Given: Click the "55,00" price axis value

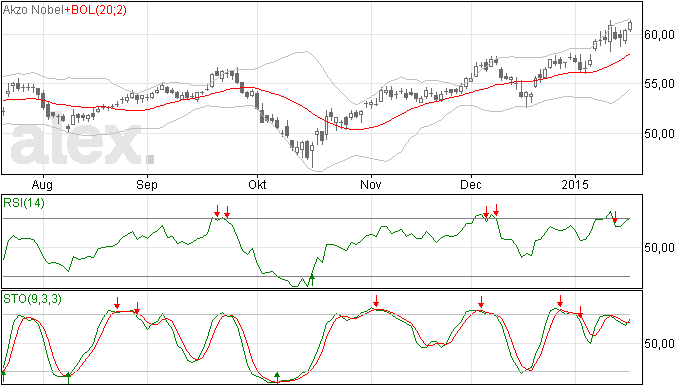Looking at the screenshot, I should (659, 84).
